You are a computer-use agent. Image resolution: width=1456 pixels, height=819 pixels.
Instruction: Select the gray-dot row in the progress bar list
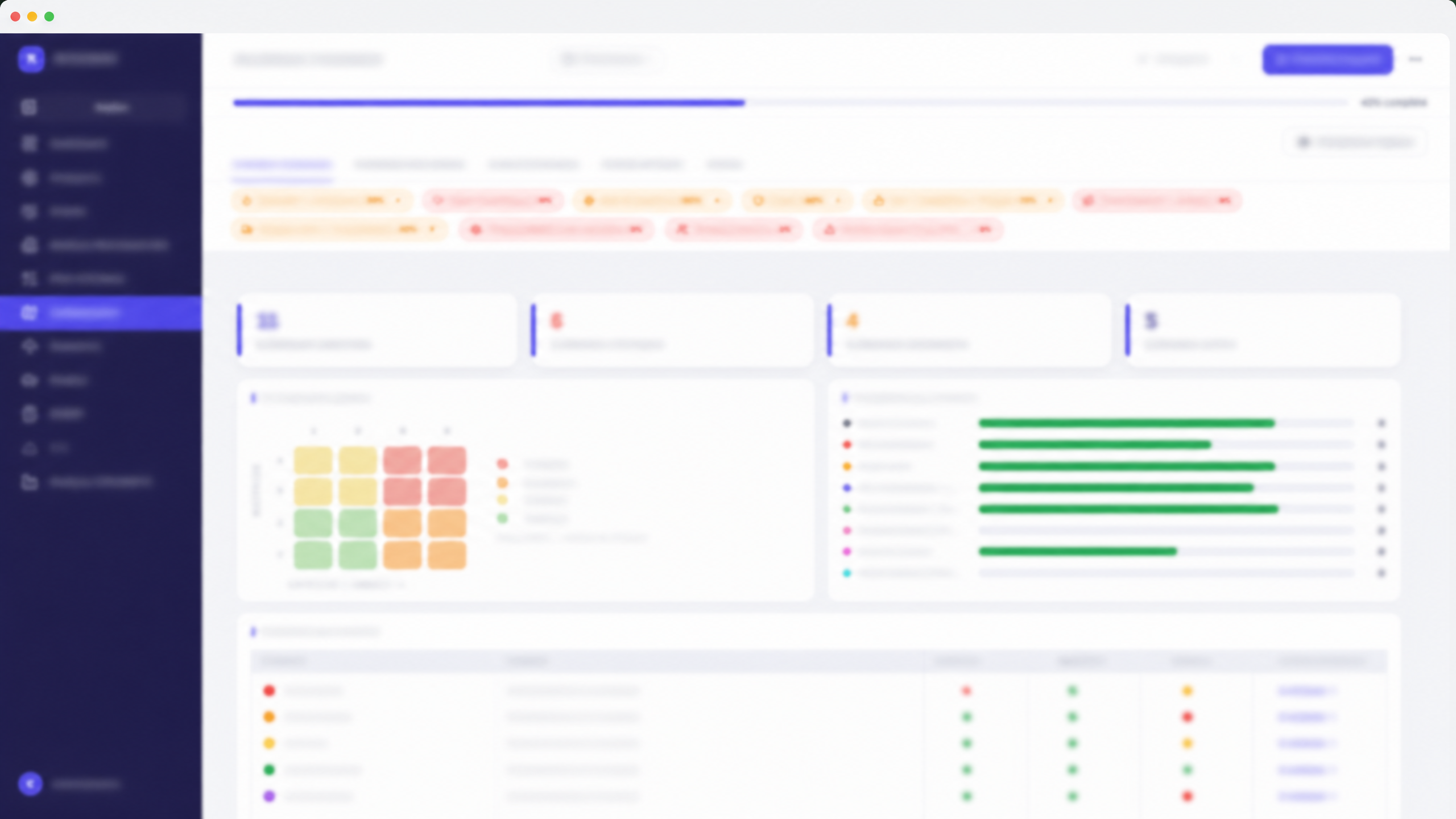click(1114, 423)
